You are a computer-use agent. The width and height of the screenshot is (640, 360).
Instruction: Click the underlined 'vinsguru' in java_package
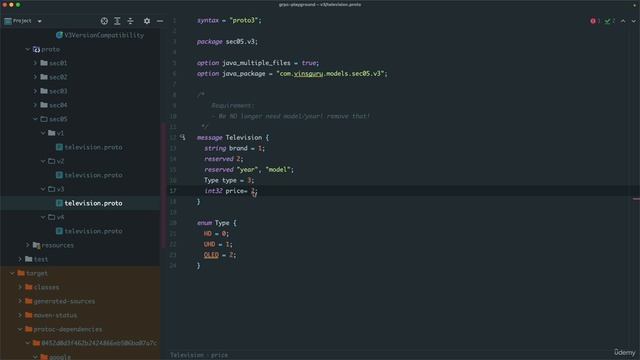308,73
